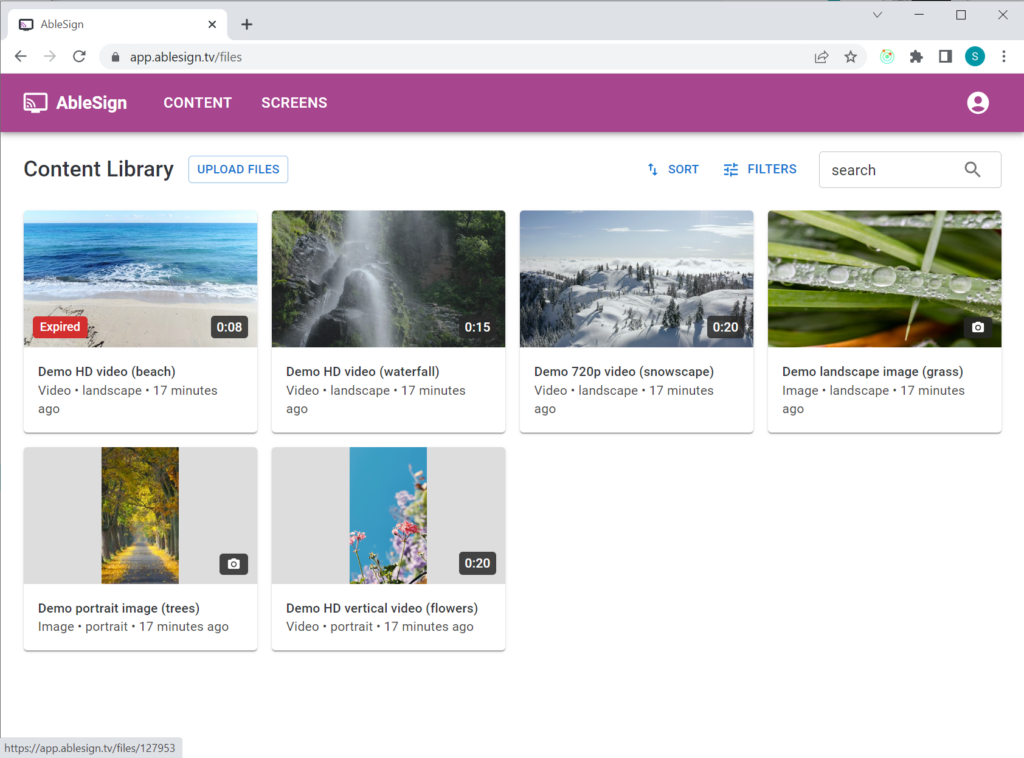Toggle the browser side panel icon
1024x758 pixels.
[x=945, y=56]
